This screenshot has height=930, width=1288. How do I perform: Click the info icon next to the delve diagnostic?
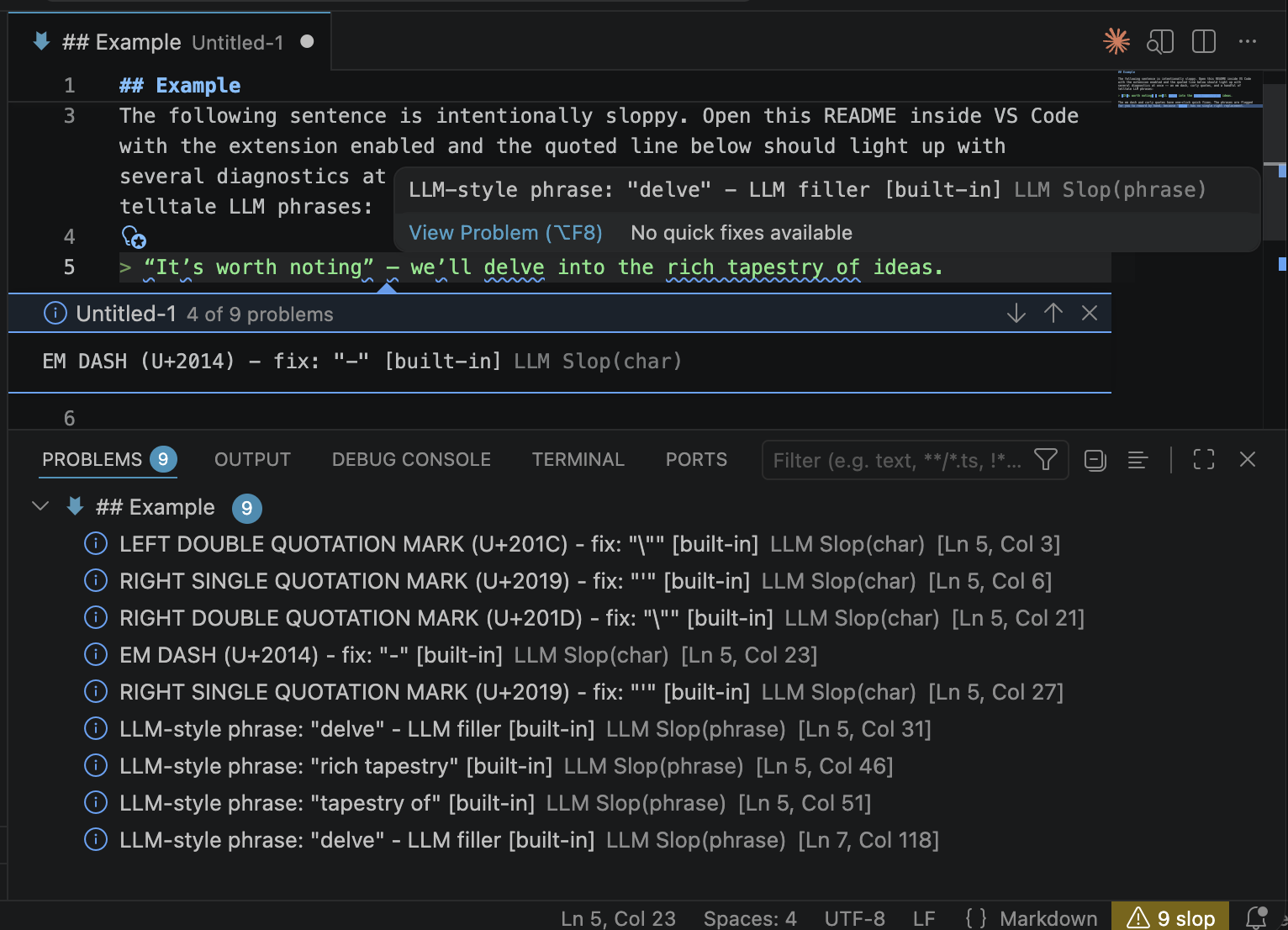click(x=95, y=729)
